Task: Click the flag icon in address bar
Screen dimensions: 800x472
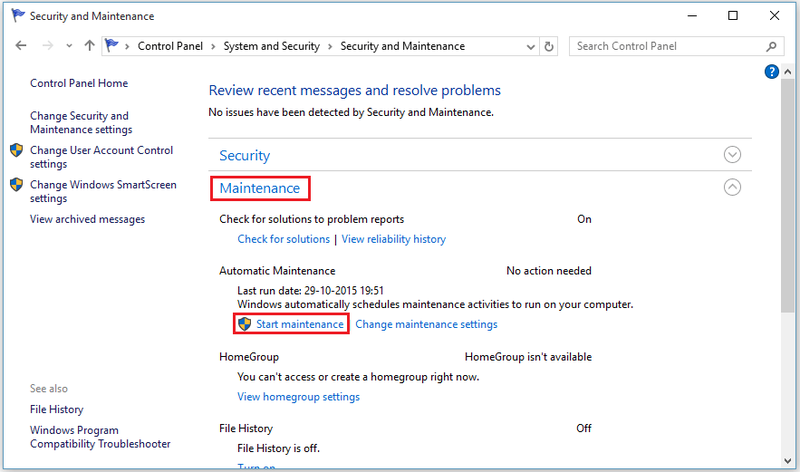Action: pos(112,45)
